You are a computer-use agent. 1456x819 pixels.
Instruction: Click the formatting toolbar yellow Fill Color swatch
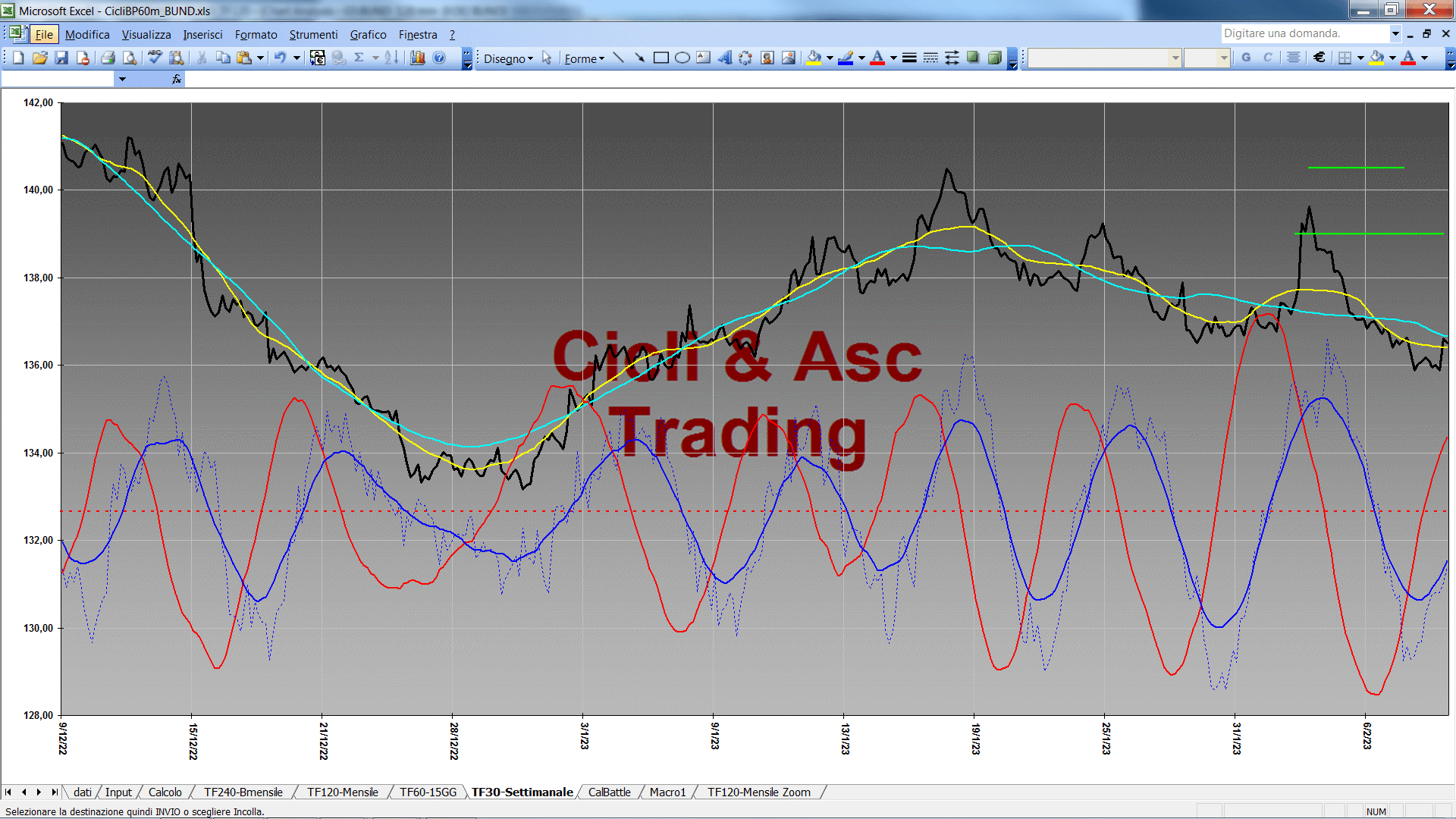point(1377,58)
